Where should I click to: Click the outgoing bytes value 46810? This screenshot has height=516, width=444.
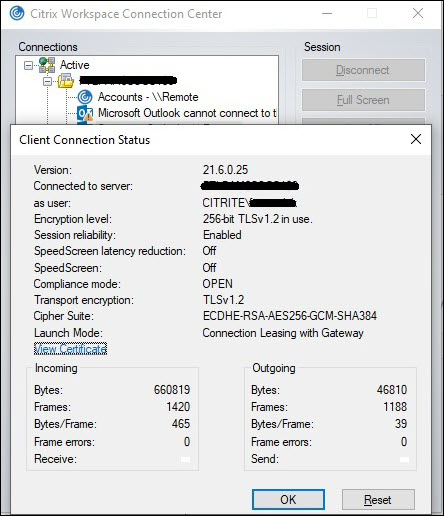[x=392, y=389]
